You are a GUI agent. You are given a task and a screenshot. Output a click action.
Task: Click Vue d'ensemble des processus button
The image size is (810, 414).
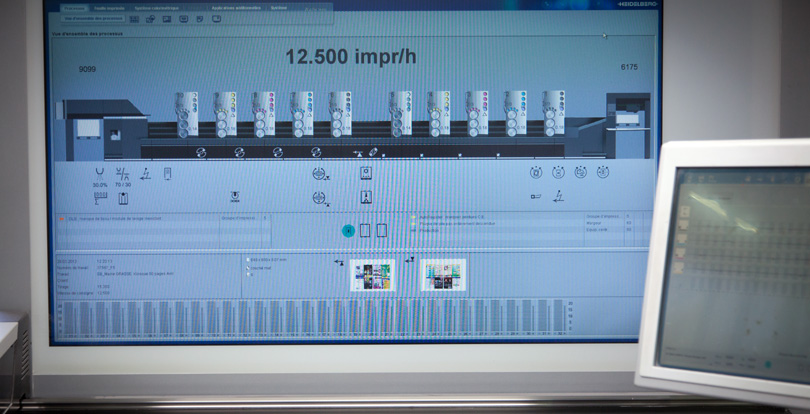(92, 19)
